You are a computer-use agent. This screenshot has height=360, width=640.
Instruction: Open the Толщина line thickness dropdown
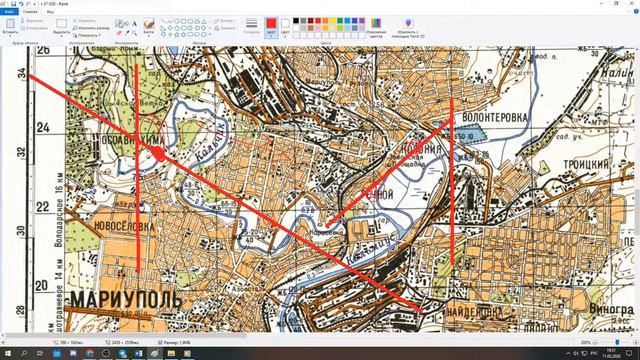tap(251, 26)
